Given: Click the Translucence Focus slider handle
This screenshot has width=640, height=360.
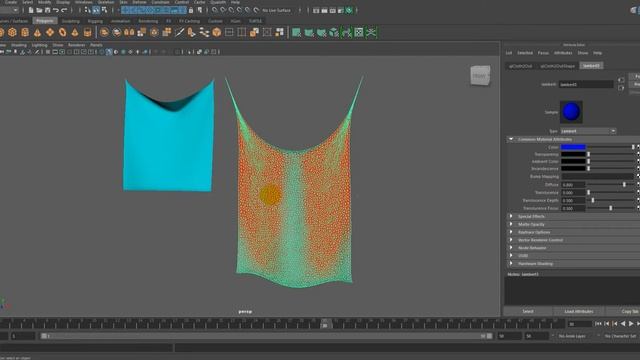Looking at the screenshot, I should pyautogui.click(x=611, y=208).
